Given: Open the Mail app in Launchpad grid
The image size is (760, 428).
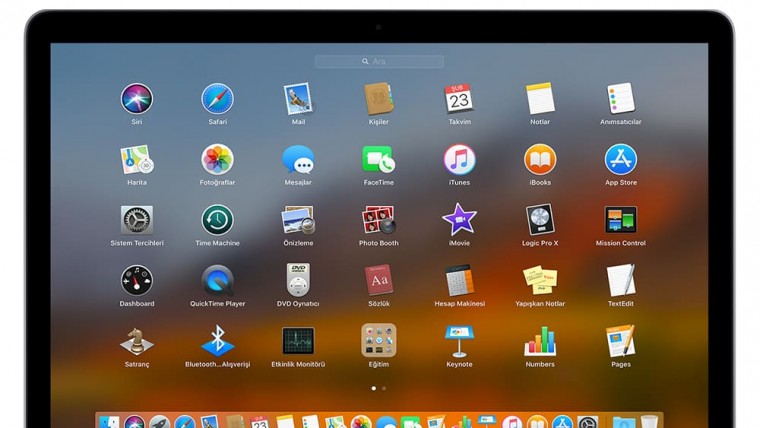Looking at the screenshot, I should [298, 99].
